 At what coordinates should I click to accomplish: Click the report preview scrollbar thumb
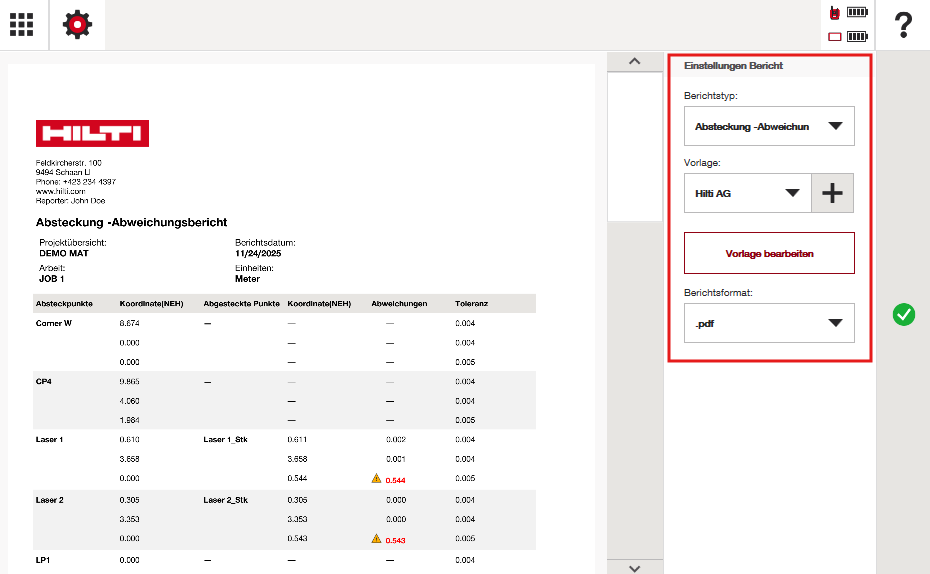click(x=634, y=145)
